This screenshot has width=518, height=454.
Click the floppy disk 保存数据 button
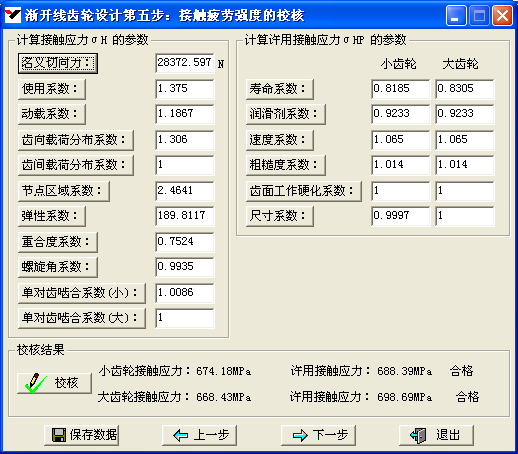(x=82, y=435)
